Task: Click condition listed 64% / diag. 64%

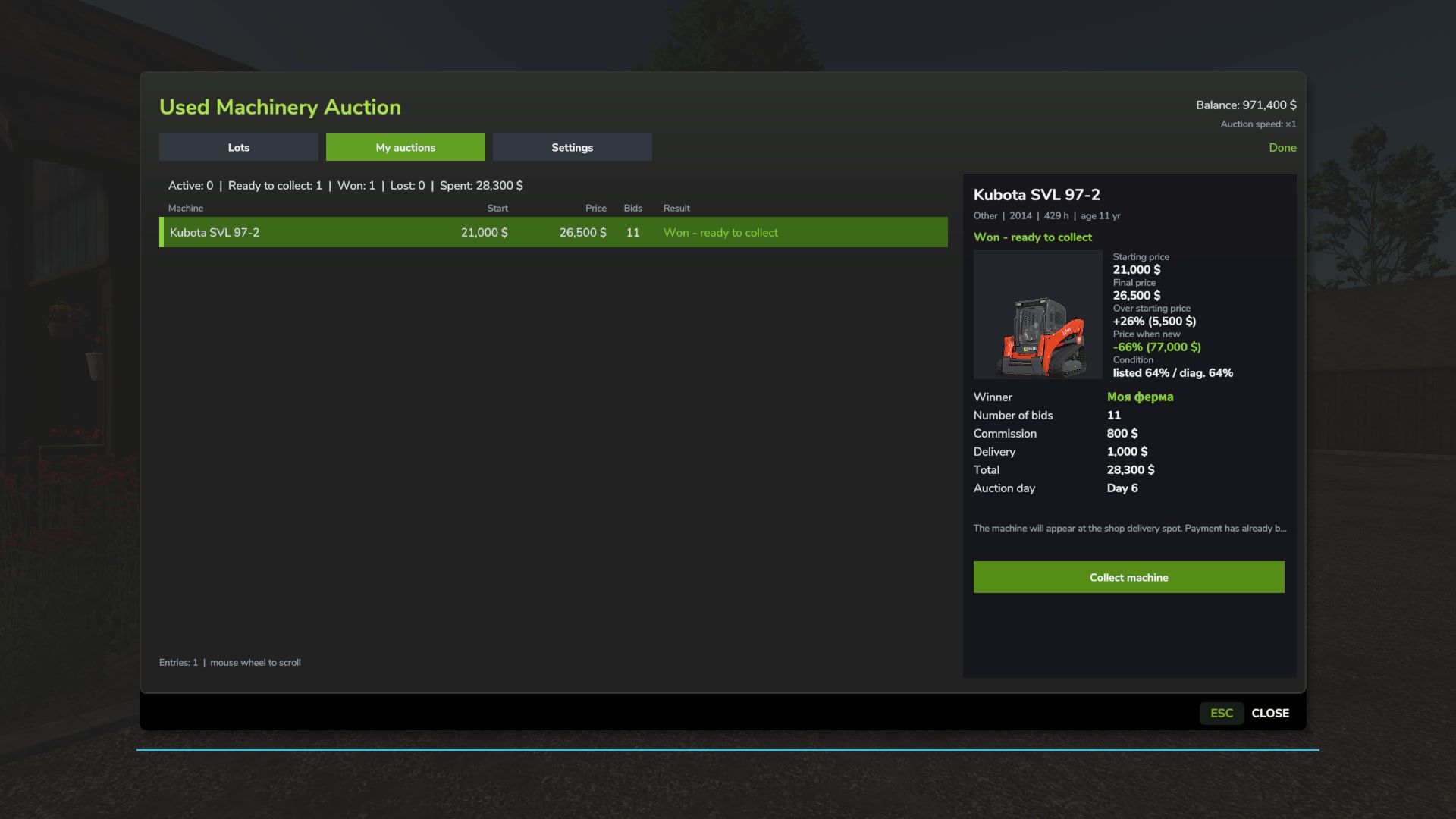Action: [1172, 372]
